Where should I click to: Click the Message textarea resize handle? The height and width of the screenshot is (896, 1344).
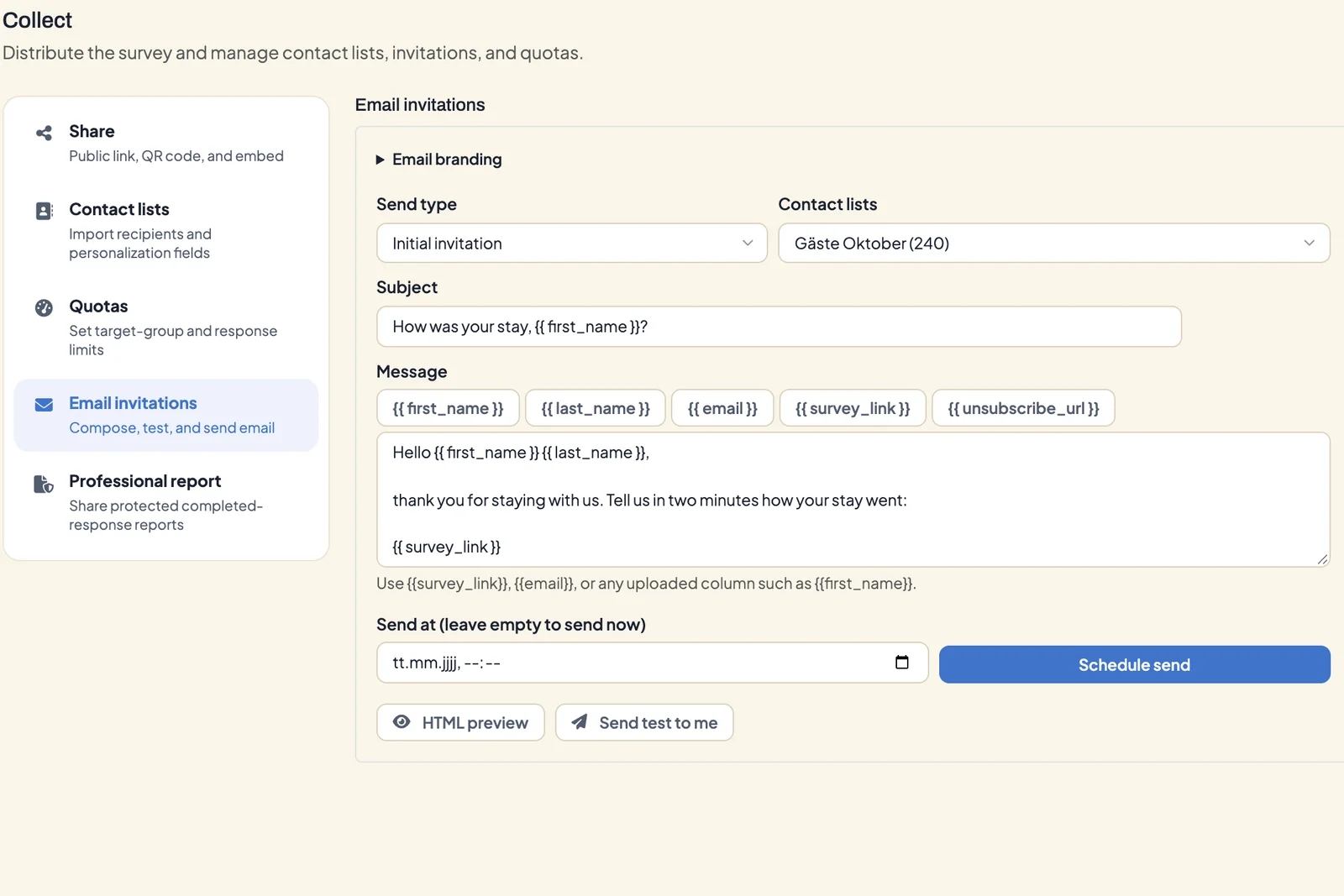pyautogui.click(x=1322, y=559)
